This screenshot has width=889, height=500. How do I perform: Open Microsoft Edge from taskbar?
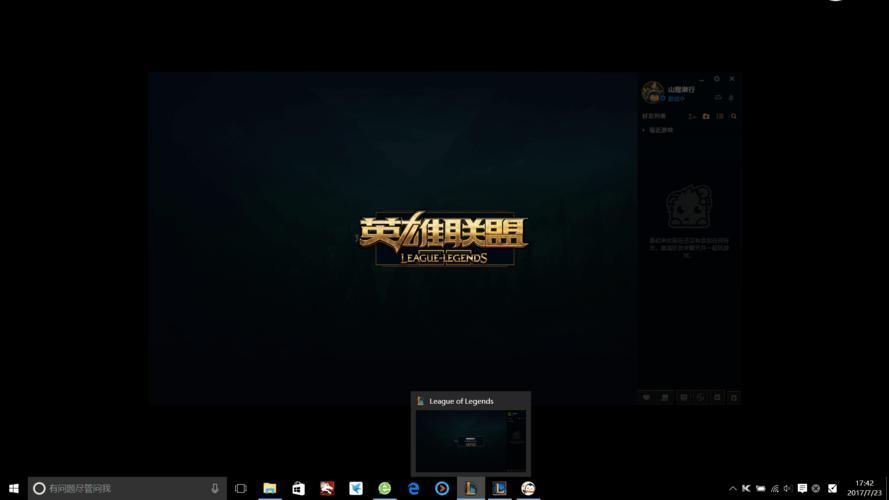[x=413, y=488]
